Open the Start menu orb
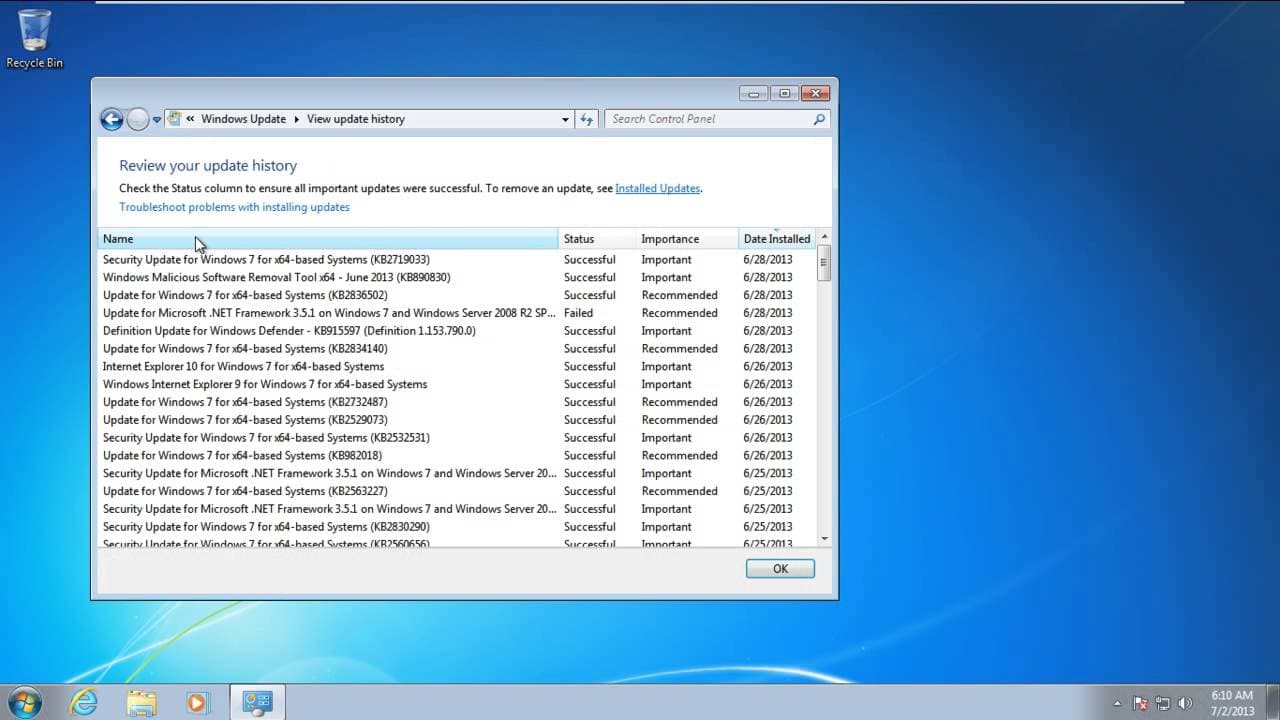The height and width of the screenshot is (720, 1280). [x=24, y=702]
